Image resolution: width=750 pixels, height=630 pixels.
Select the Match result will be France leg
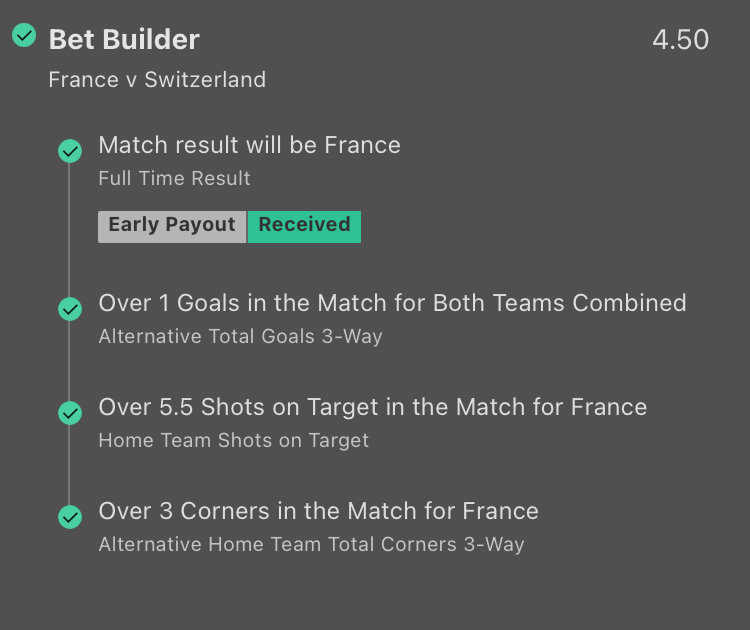click(x=249, y=145)
